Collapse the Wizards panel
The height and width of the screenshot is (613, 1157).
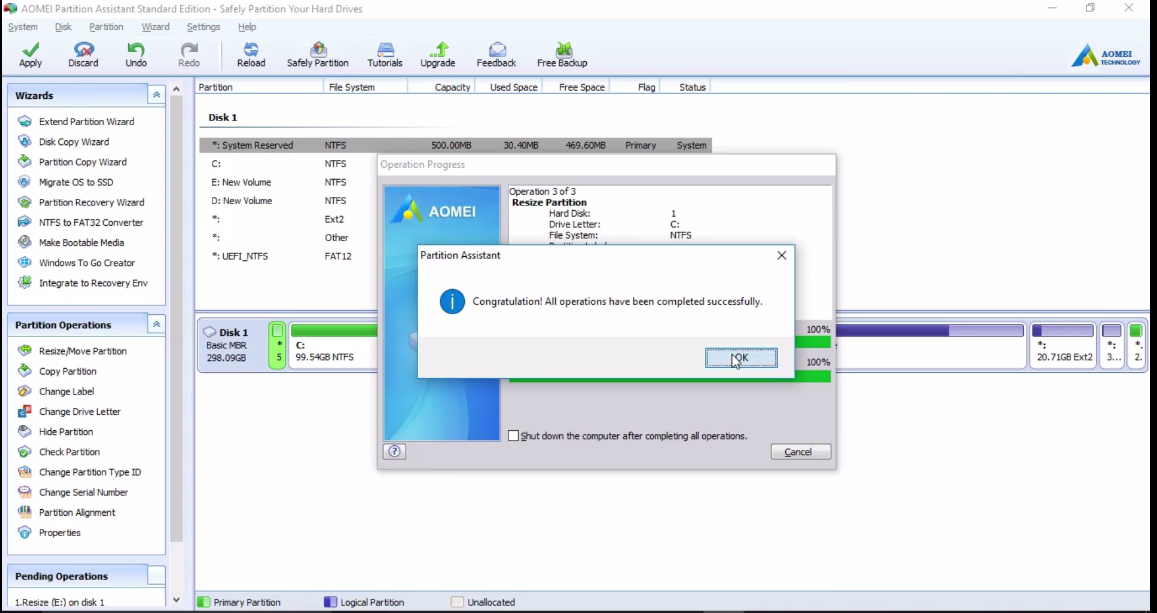(x=156, y=95)
